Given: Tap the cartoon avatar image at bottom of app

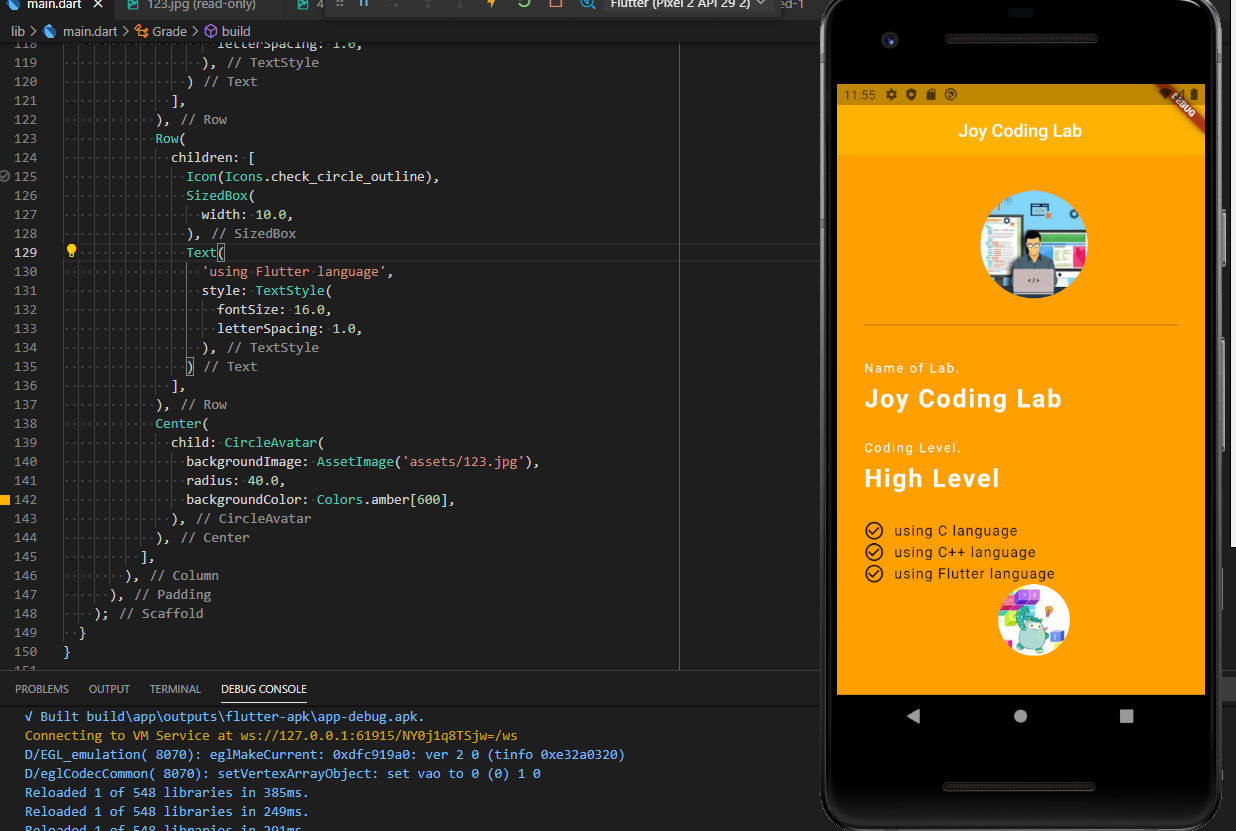Looking at the screenshot, I should coord(1034,621).
